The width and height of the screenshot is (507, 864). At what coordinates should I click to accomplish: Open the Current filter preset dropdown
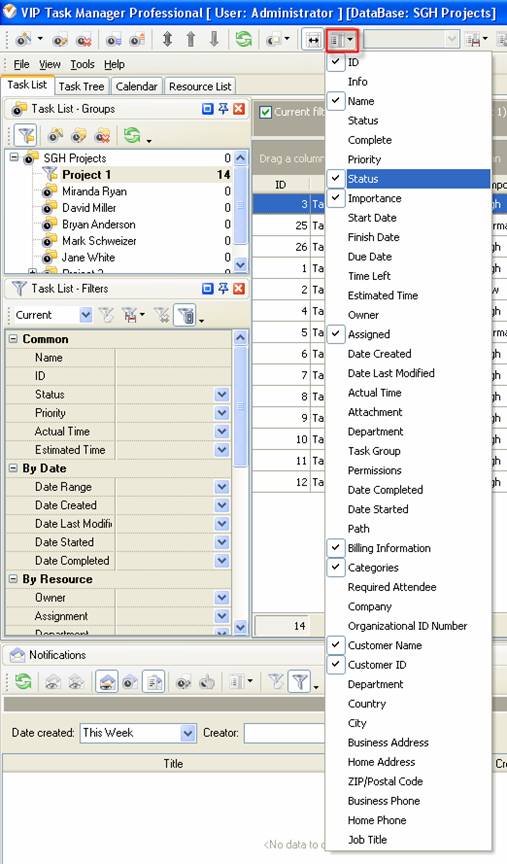[86, 315]
